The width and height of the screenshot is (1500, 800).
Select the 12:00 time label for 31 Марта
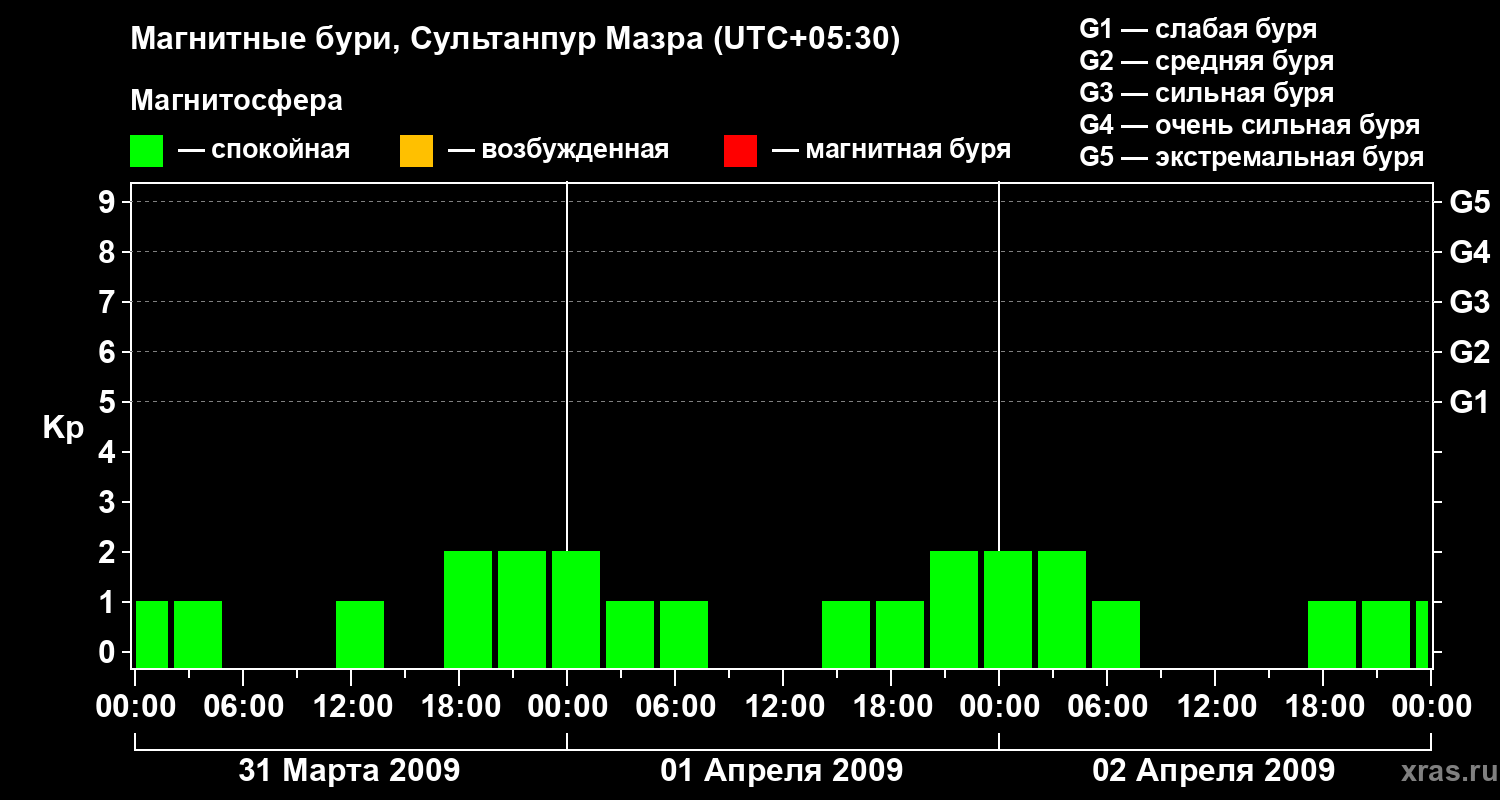(351, 707)
